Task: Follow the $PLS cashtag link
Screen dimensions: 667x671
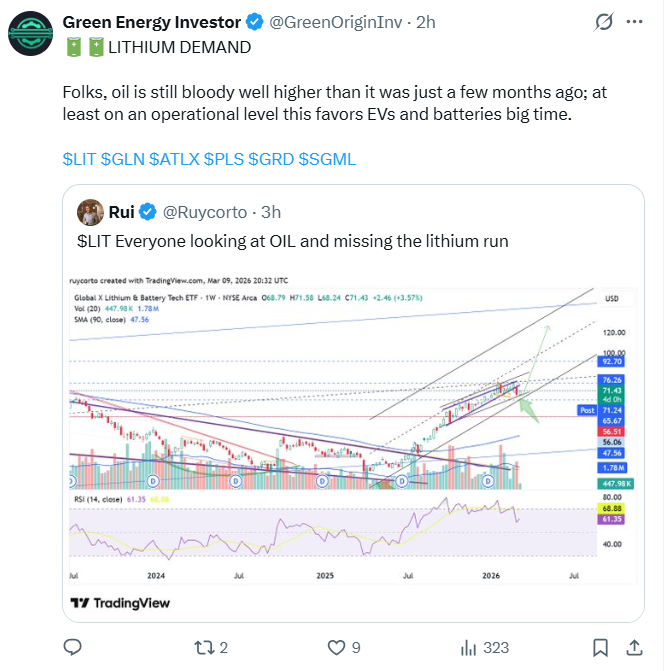Action: pos(223,159)
